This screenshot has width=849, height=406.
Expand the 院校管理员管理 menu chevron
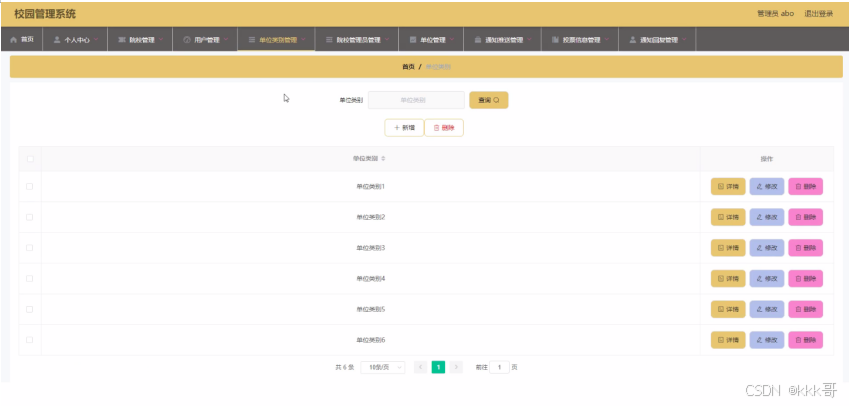pos(387,40)
